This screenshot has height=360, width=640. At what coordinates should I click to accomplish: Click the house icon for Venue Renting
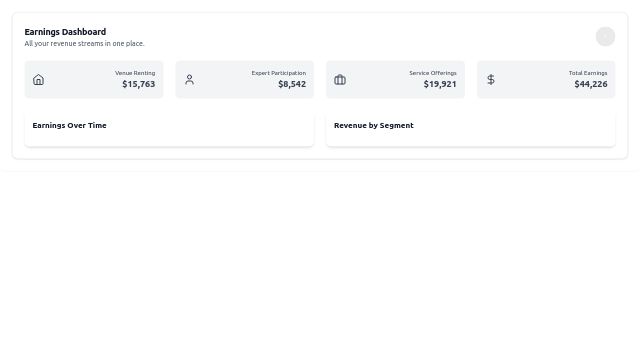(x=38, y=80)
